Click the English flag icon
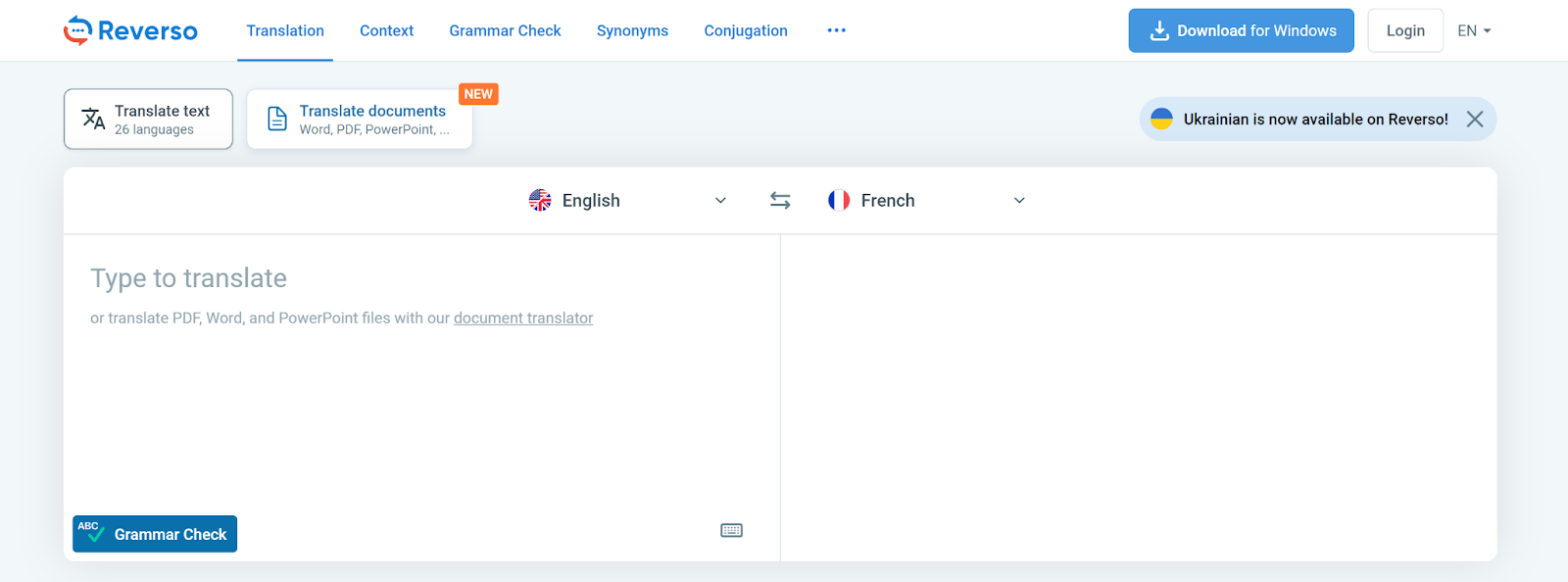This screenshot has height=582, width=1568. pyautogui.click(x=540, y=200)
